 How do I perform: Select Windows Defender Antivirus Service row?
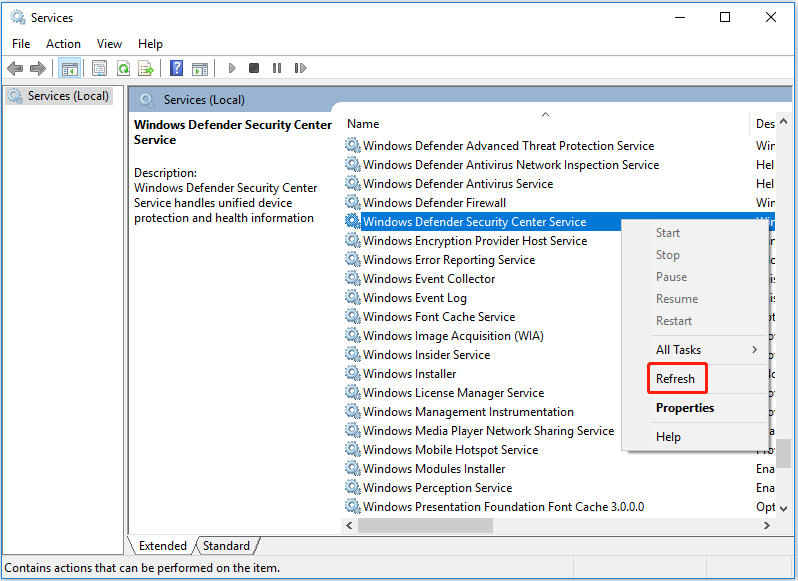tap(458, 184)
